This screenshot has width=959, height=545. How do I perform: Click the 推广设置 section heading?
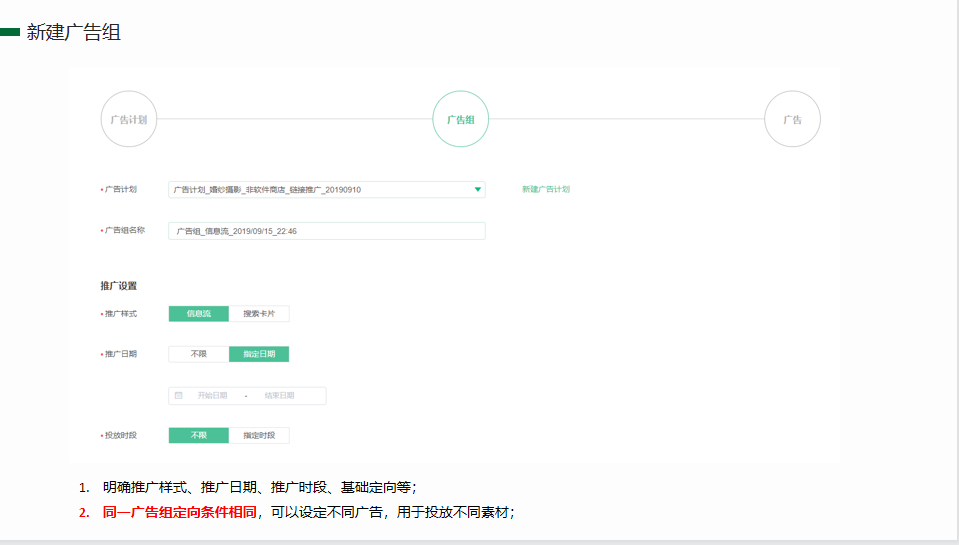click(x=119, y=286)
